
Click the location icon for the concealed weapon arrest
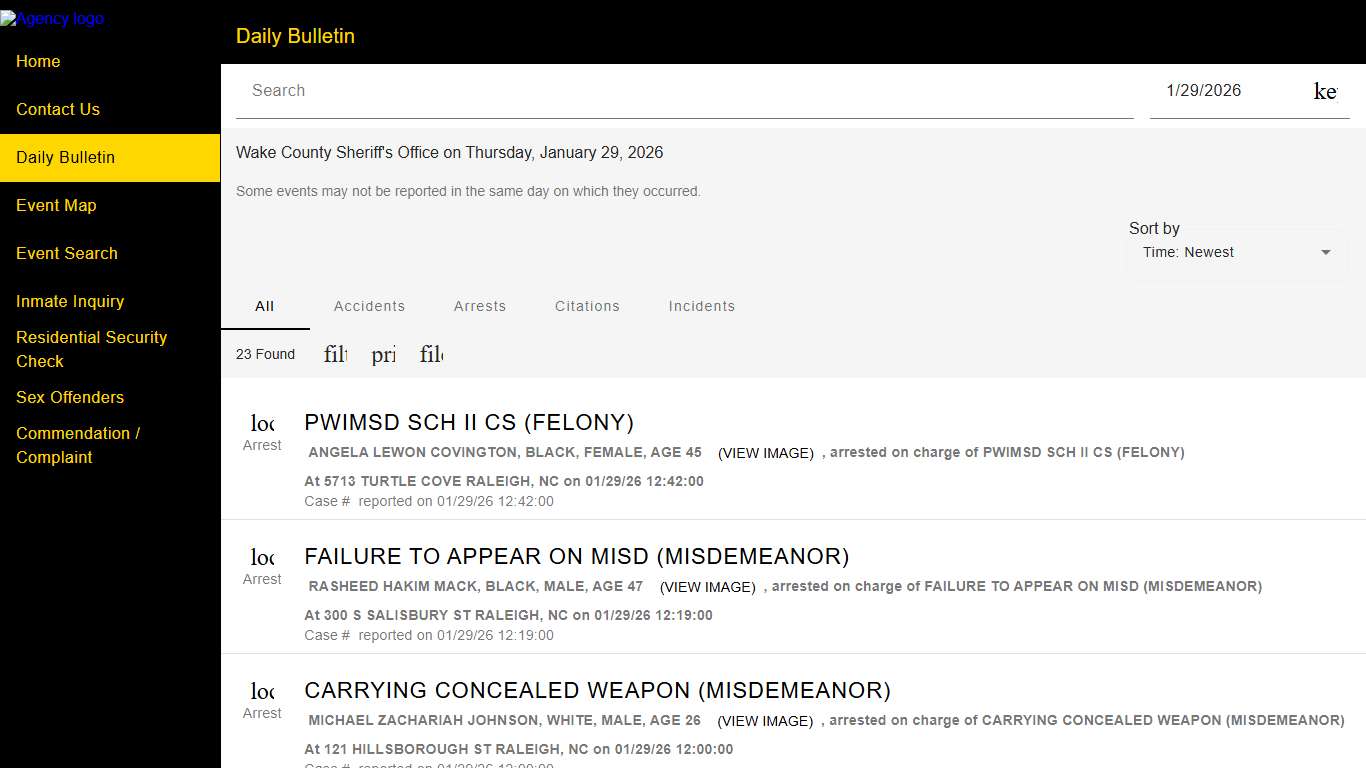tap(261, 691)
